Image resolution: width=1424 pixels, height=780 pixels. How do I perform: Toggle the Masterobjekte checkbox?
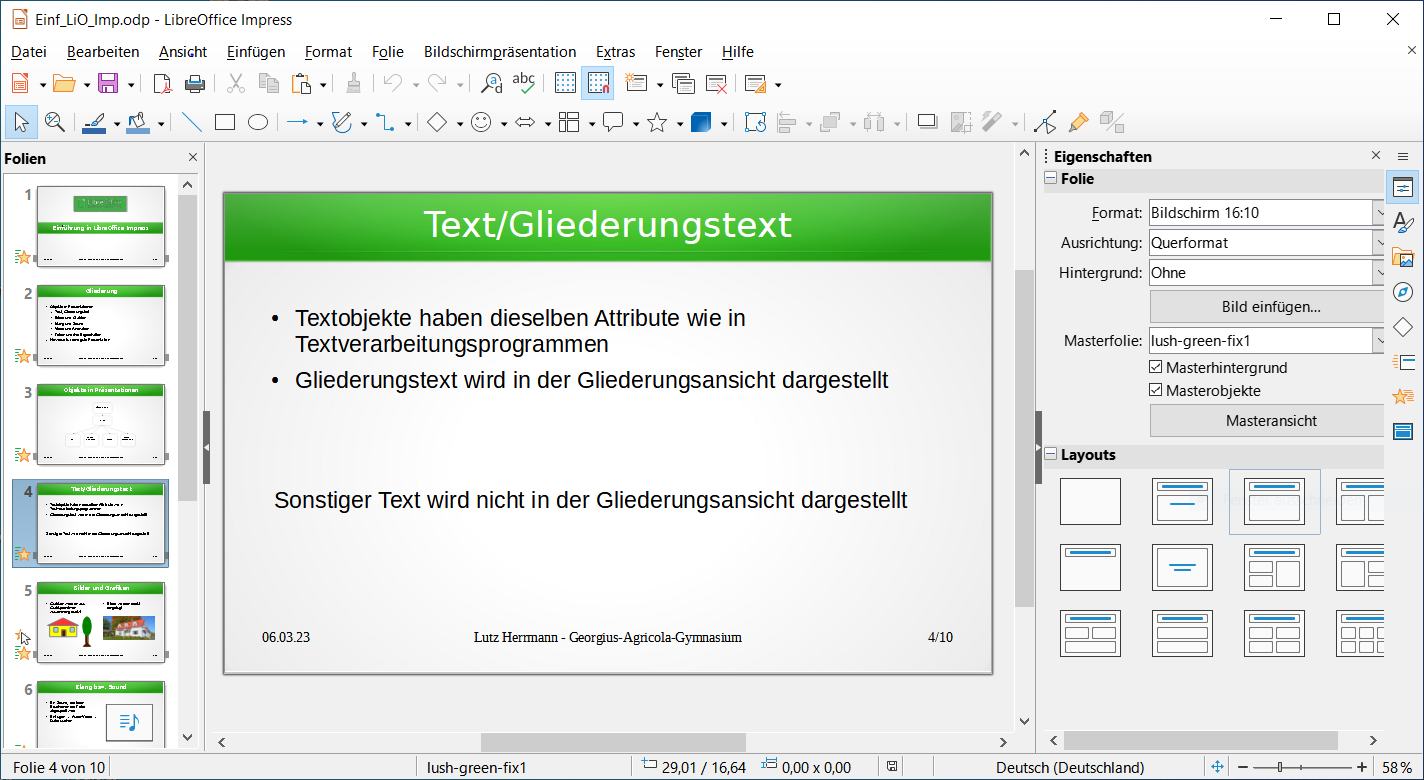(1157, 391)
